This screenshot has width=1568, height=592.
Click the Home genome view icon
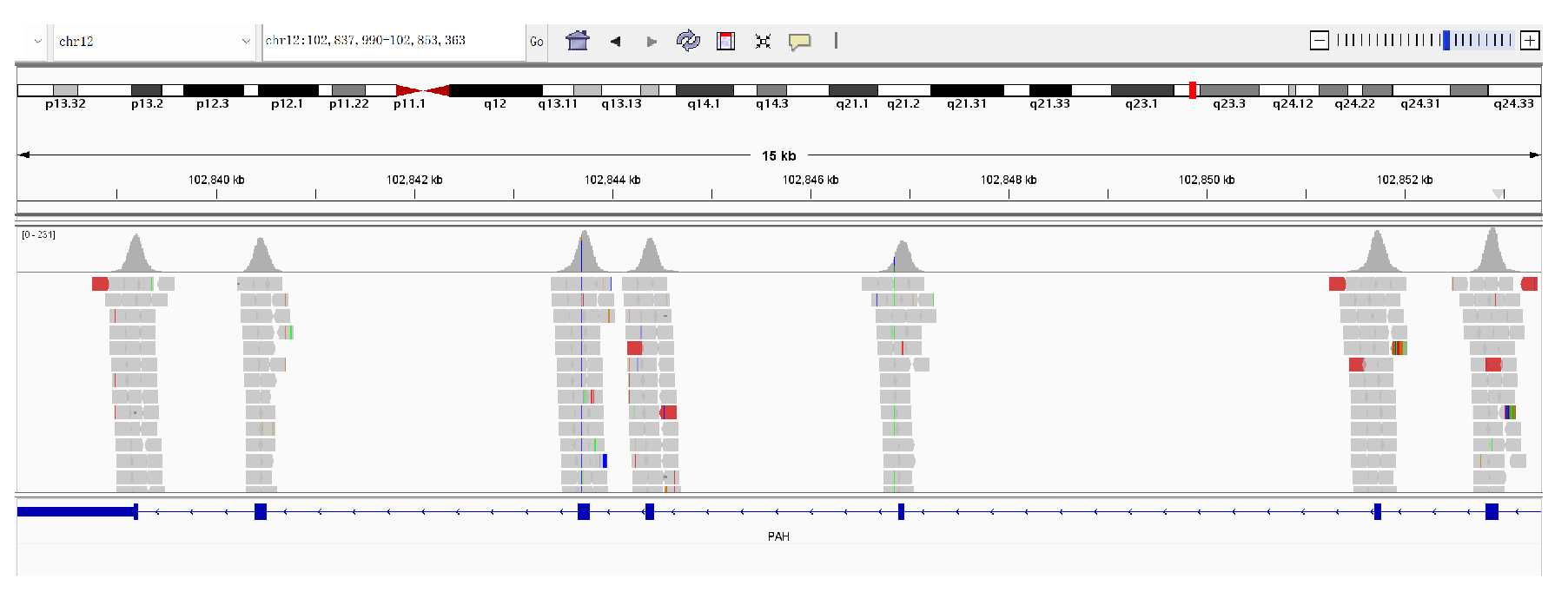click(x=578, y=41)
